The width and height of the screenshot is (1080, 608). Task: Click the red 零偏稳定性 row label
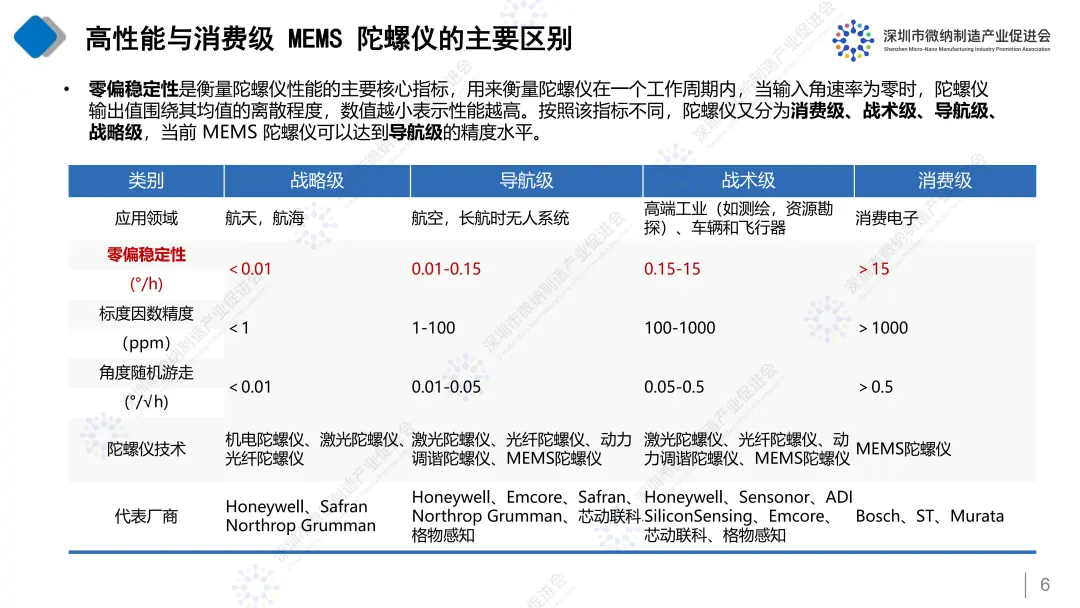146,255
